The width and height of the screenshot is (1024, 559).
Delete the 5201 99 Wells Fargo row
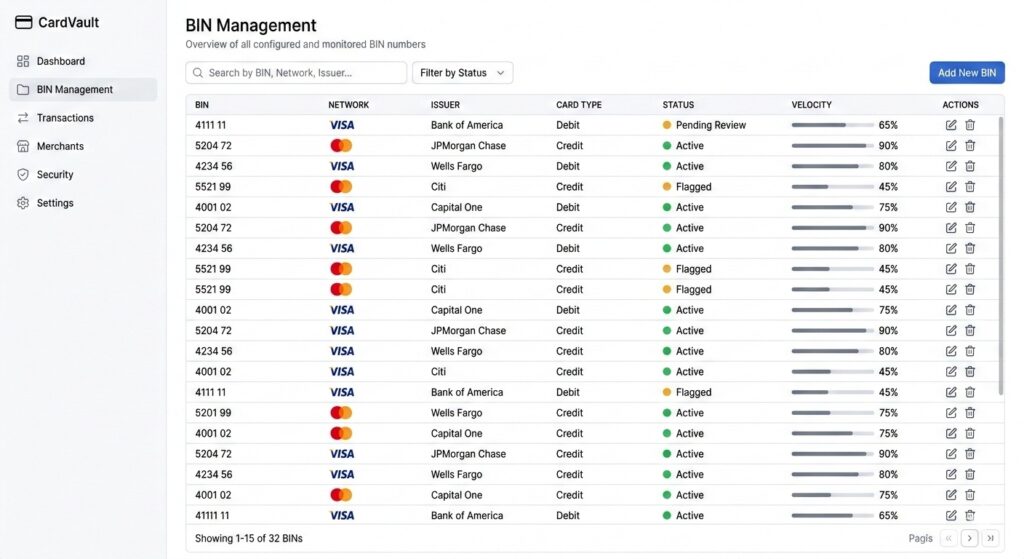[970, 413]
